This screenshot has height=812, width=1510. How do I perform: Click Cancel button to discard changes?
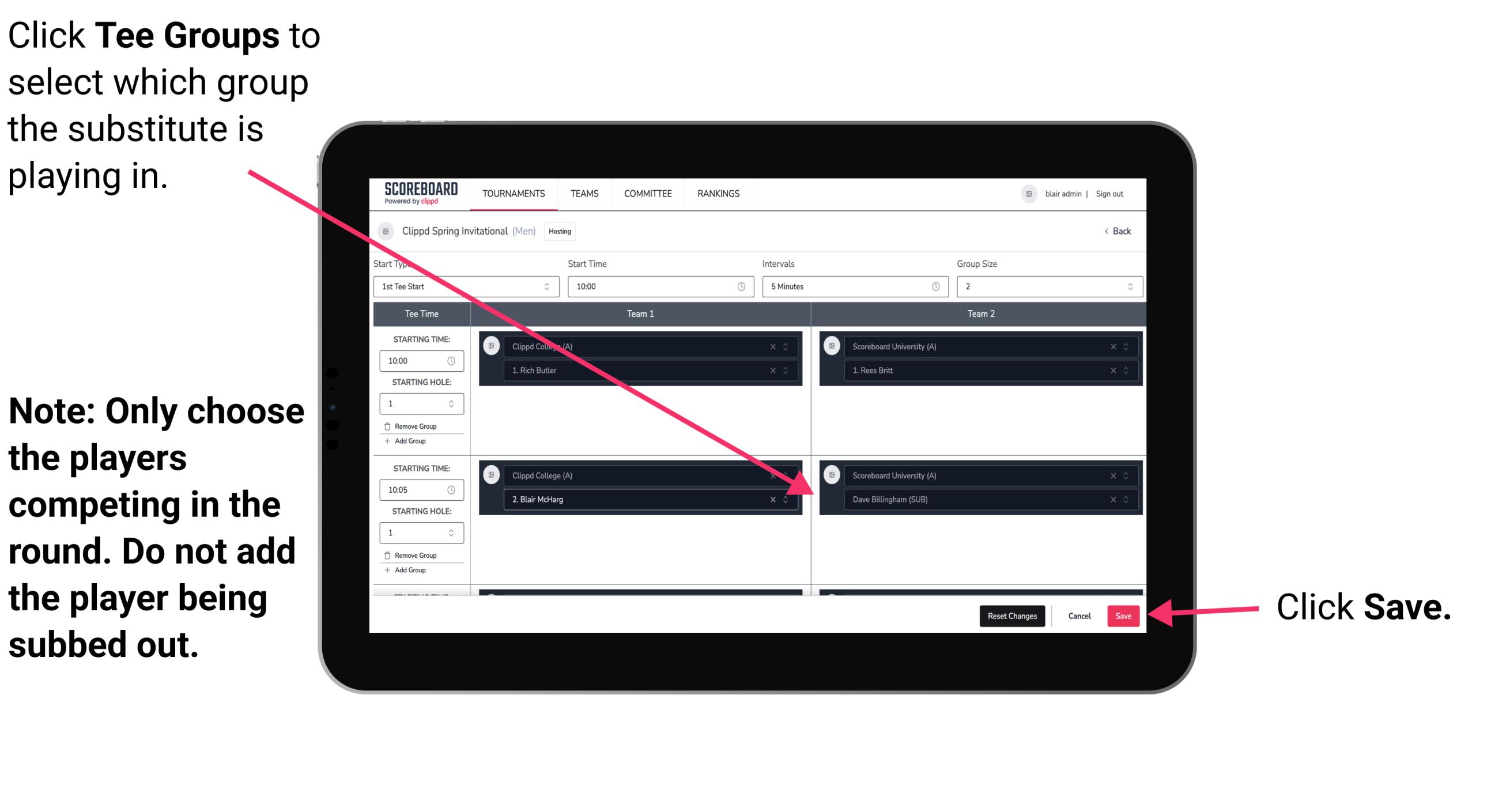[1078, 615]
